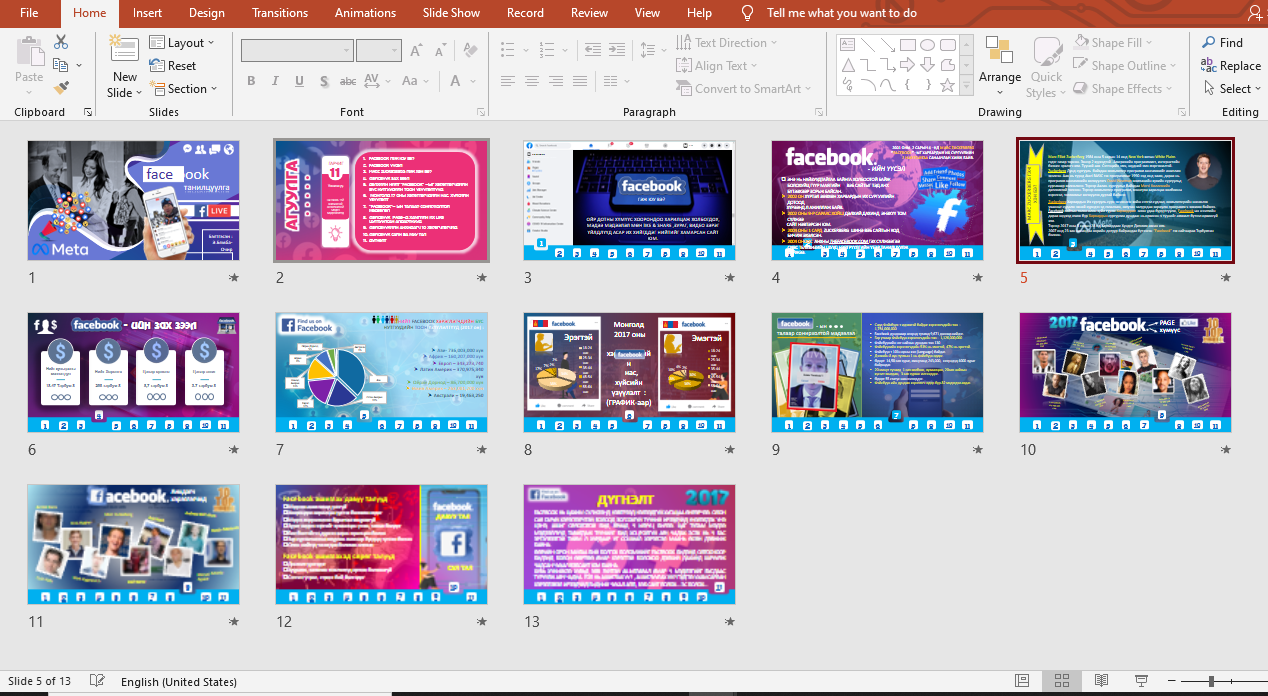
Task: Switch to Reading View in the status bar
Action: tap(1101, 681)
